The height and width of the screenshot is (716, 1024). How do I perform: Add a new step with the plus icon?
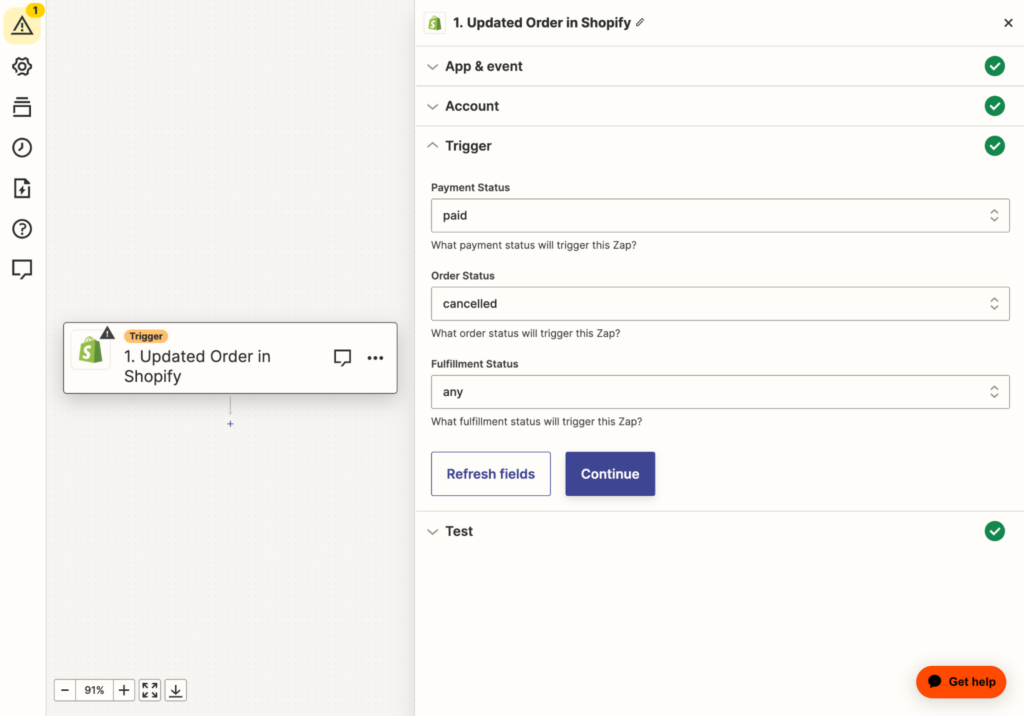(x=230, y=424)
